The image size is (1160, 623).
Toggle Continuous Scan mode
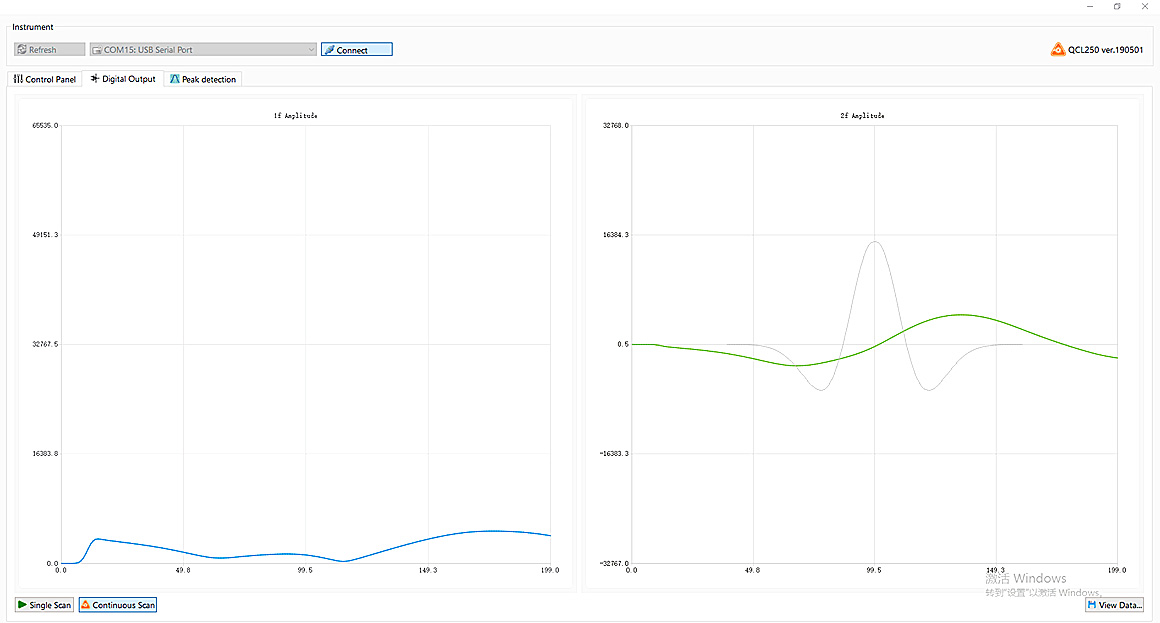pyautogui.click(x=118, y=605)
